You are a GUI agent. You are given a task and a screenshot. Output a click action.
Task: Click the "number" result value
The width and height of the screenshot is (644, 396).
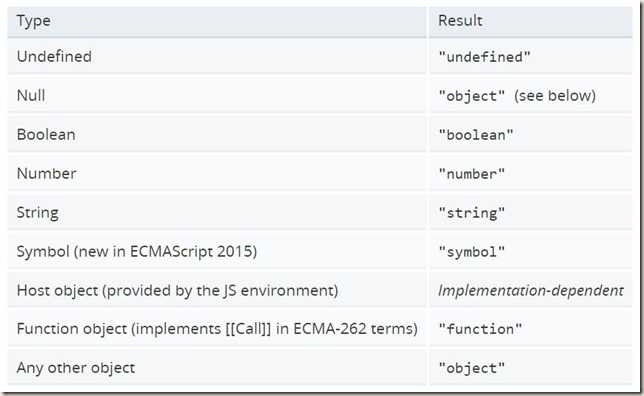pos(472,174)
